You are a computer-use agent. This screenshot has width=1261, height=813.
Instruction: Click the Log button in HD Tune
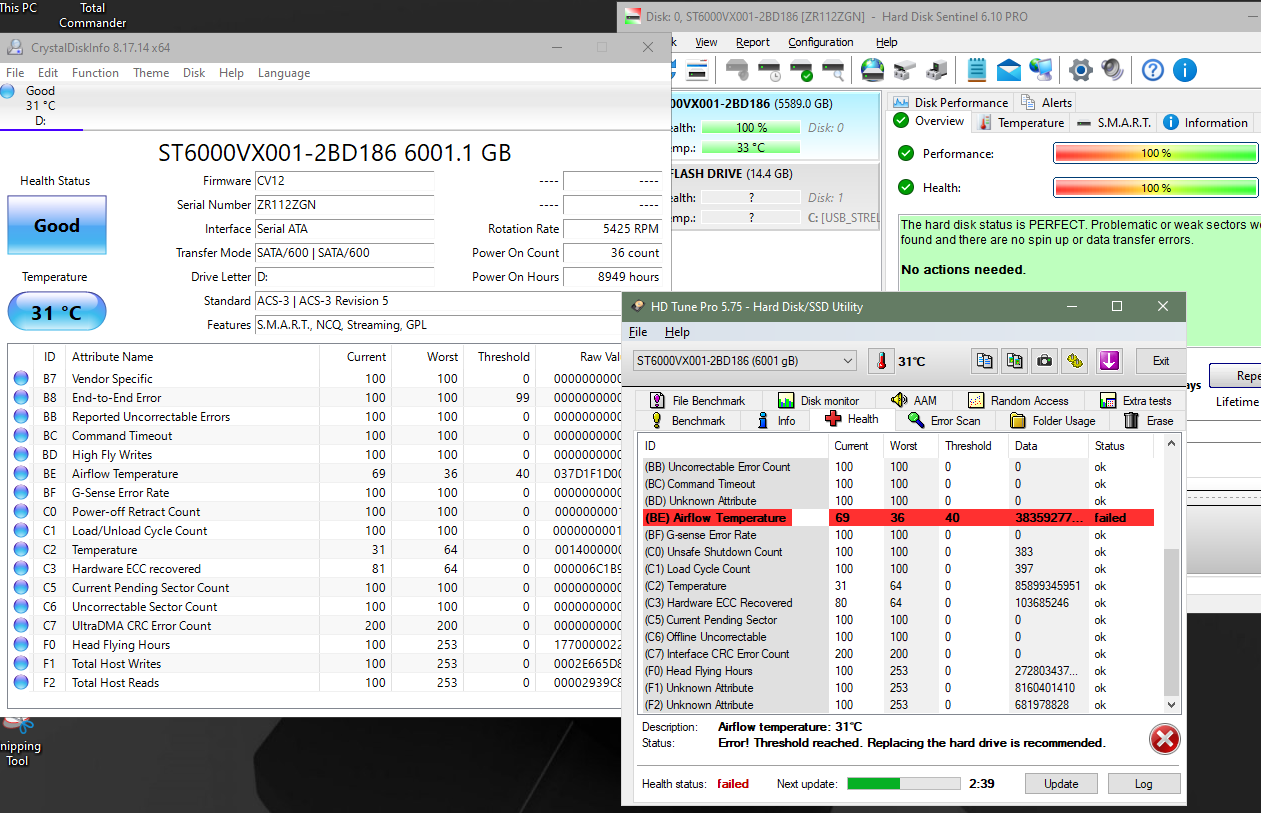[1143, 784]
